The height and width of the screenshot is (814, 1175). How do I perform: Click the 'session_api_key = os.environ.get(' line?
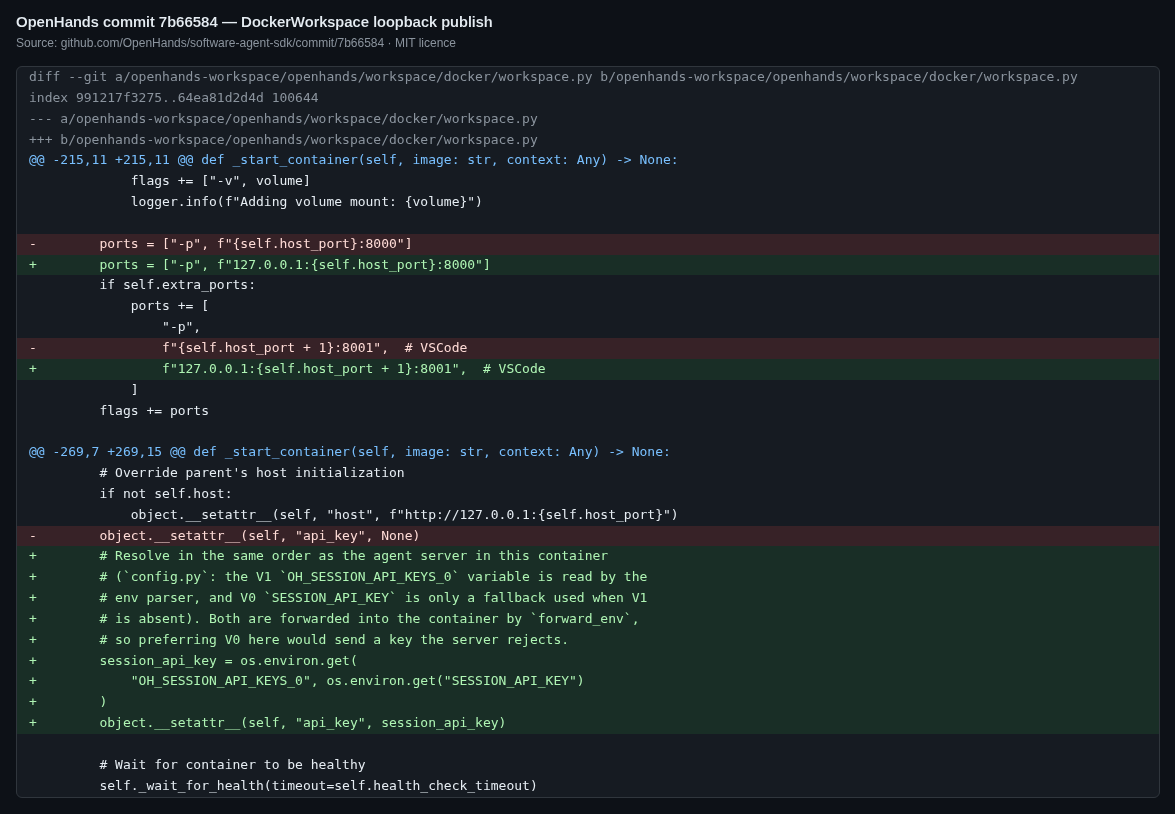588,661
